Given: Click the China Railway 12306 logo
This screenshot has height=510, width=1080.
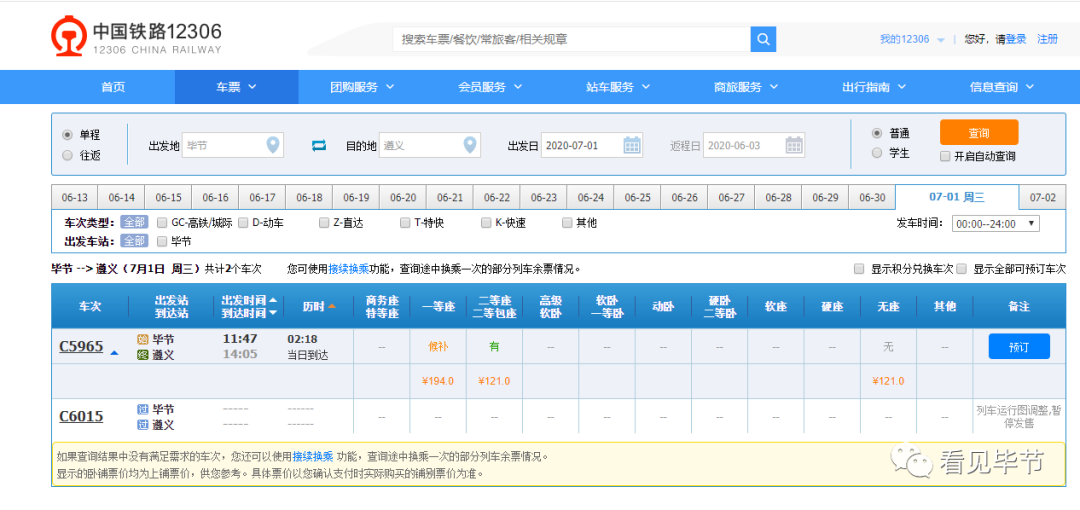Looking at the screenshot, I should pos(136,37).
